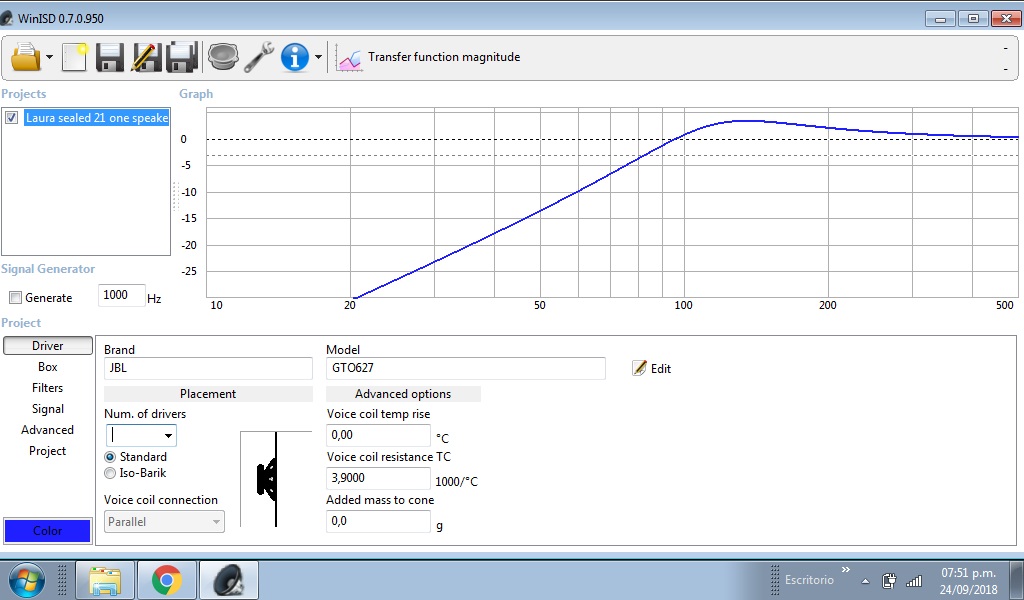The width and height of the screenshot is (1024, 600).
Task: Click the blue info icon
Action: (x=295, y=57)
